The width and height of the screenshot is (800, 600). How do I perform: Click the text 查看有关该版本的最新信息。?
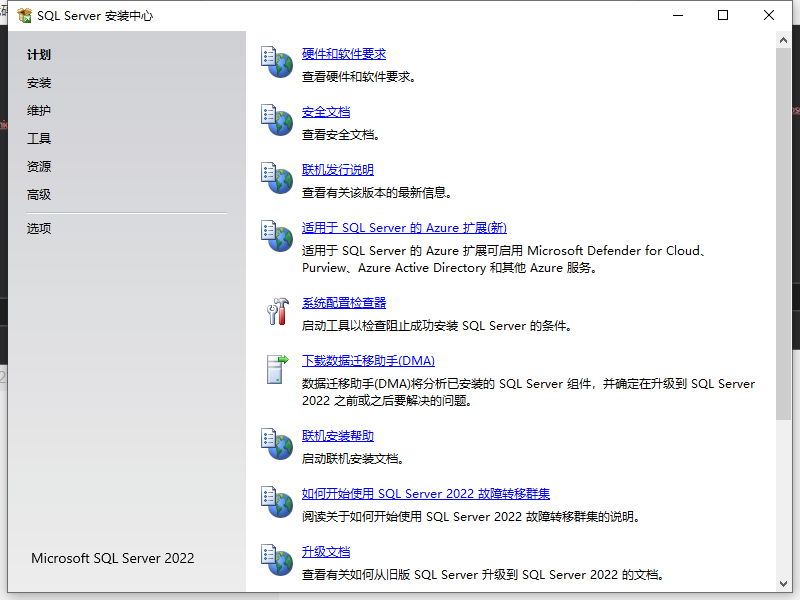tap(378, 193)
